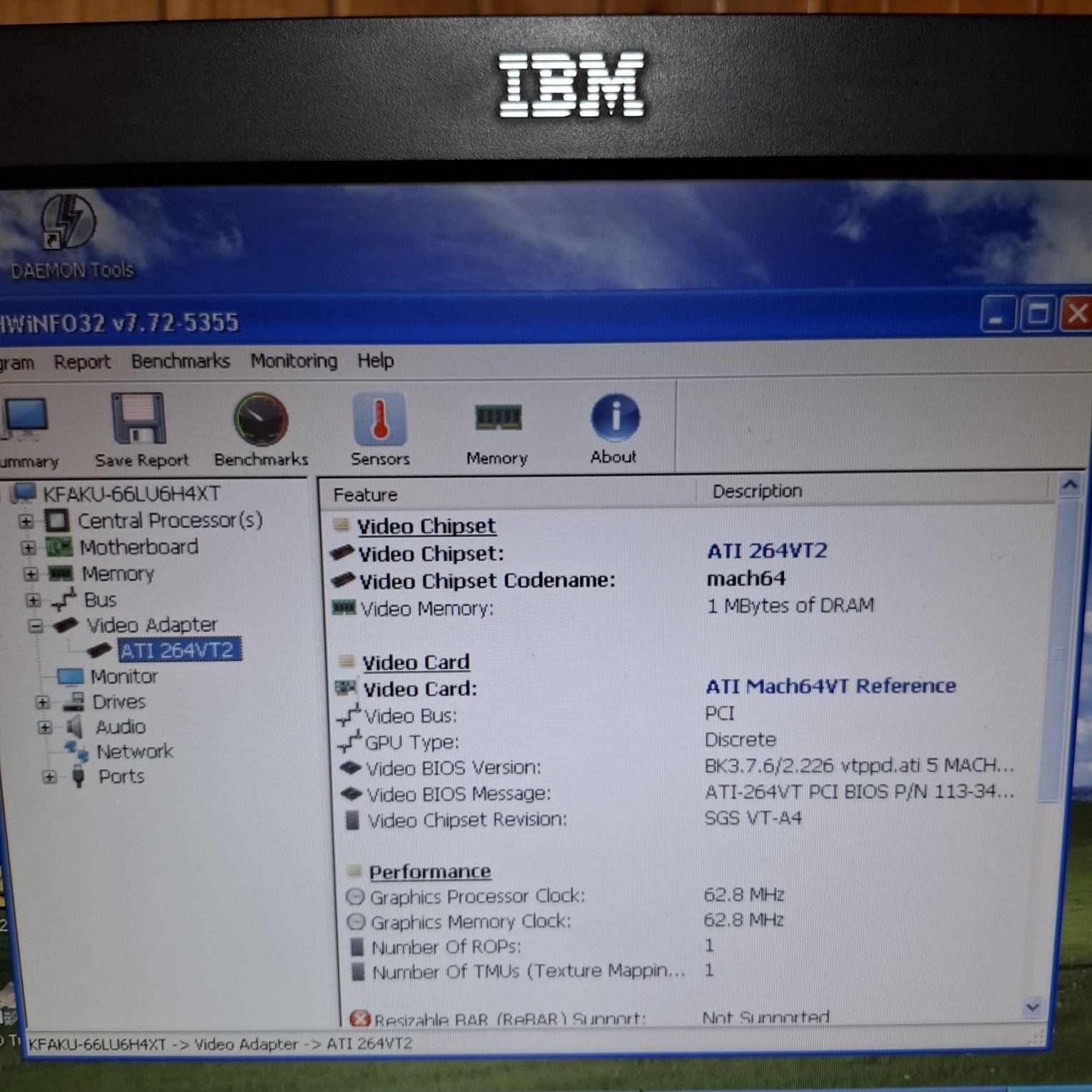Click the details pane scrollbar thumb

coord(1059,652)
